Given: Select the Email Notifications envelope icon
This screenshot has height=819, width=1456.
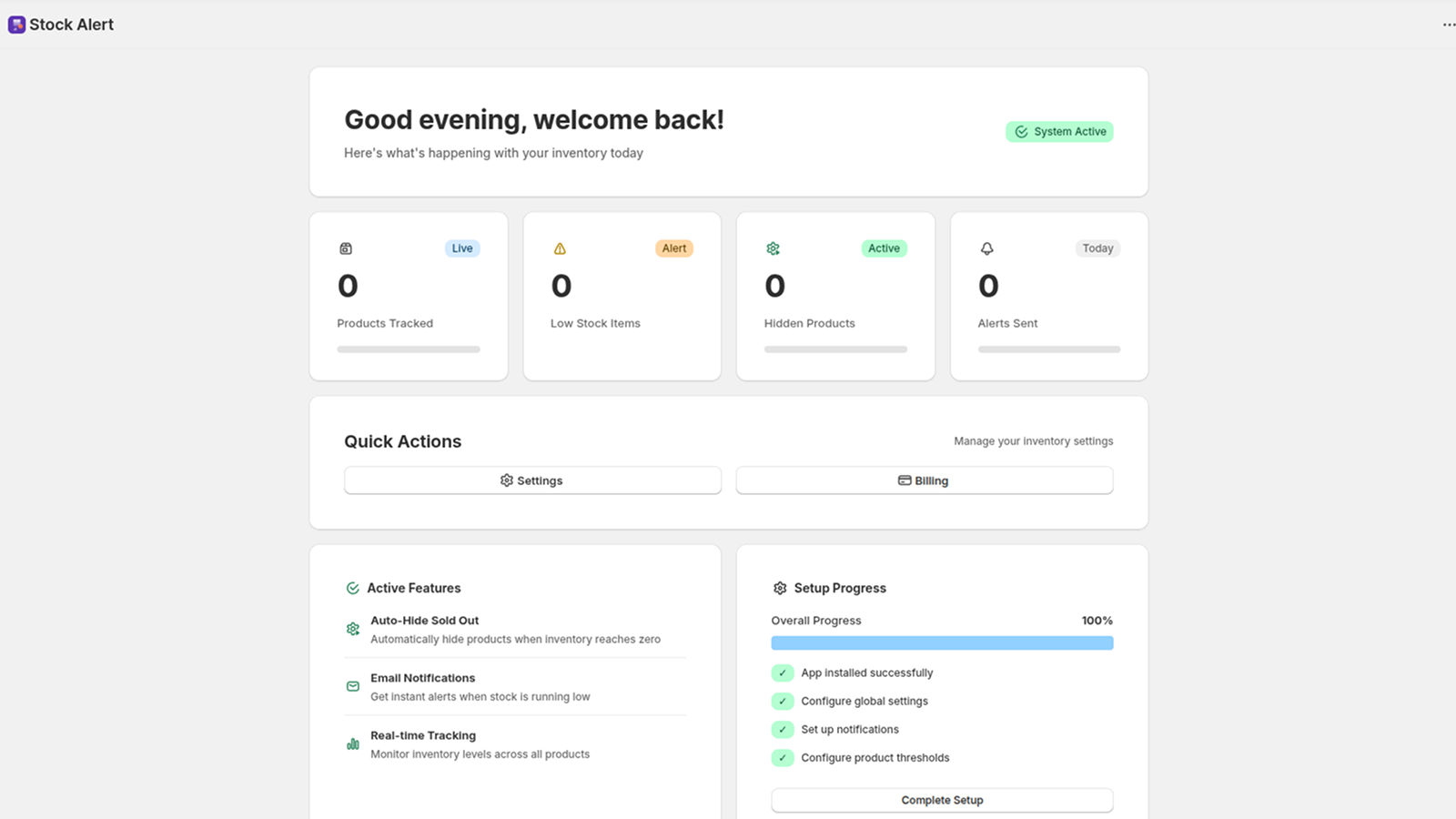Looking at the screenshot, I should pos(353,686).
